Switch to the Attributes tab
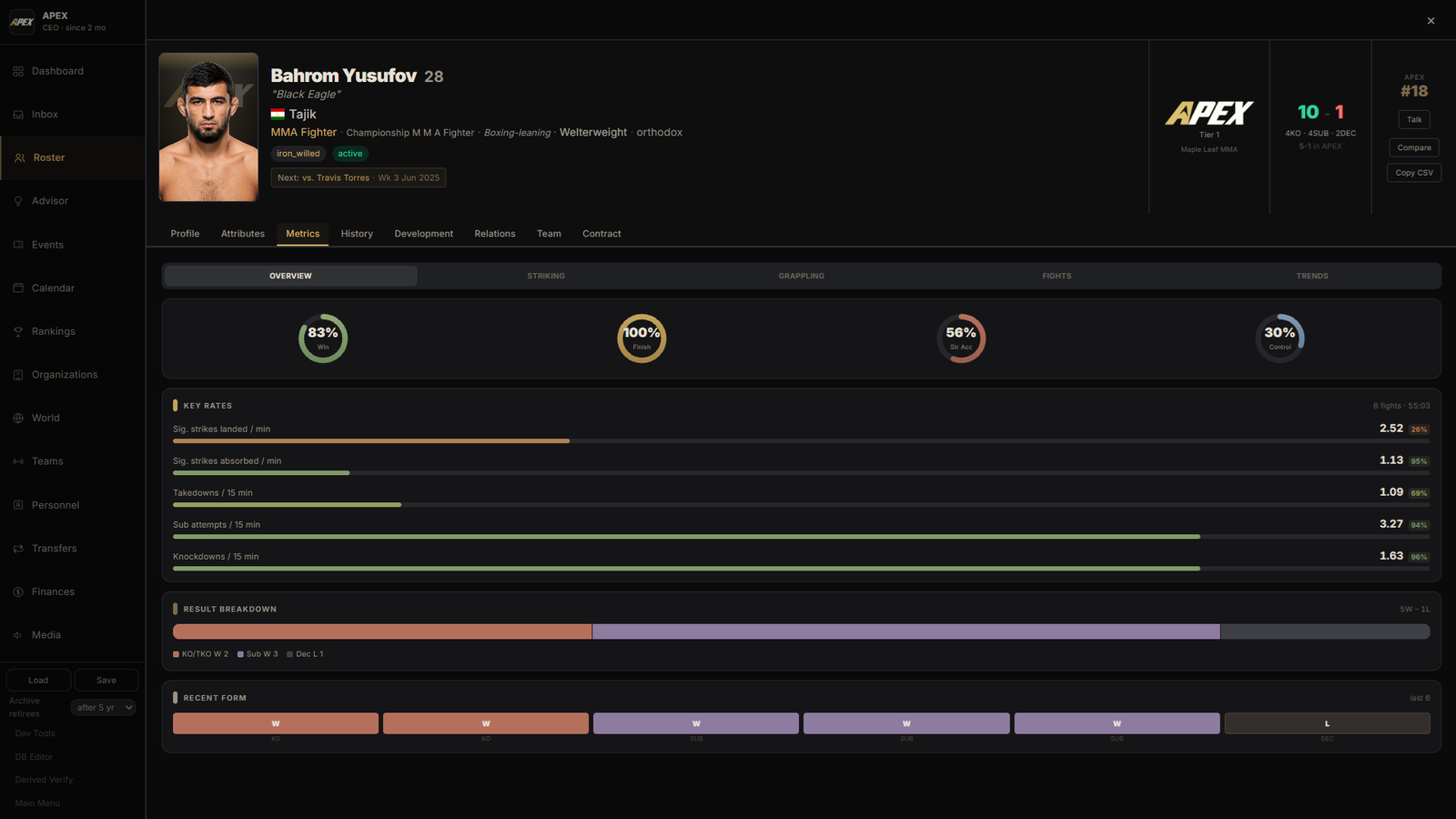 pyautogui.click(x=243, y=234)
